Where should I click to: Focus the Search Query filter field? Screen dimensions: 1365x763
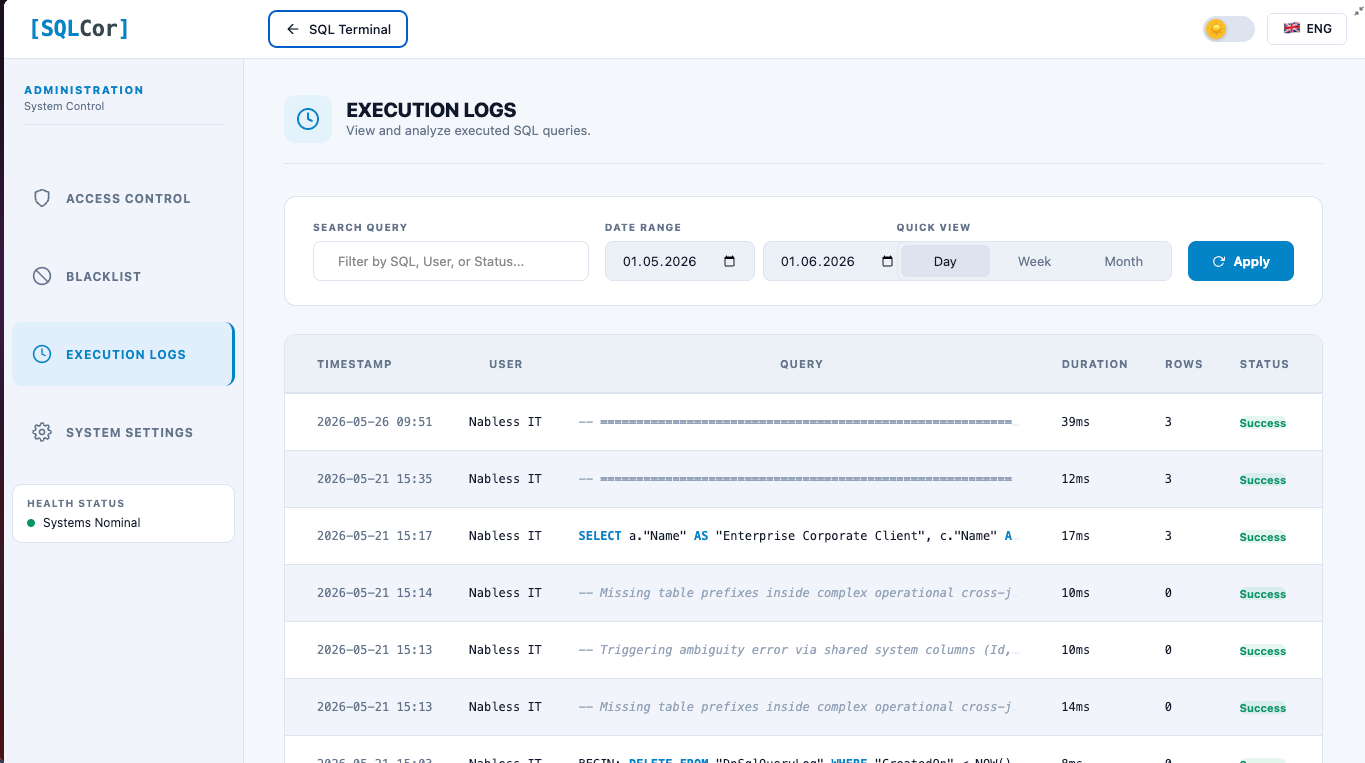click(x=451, y=261)
